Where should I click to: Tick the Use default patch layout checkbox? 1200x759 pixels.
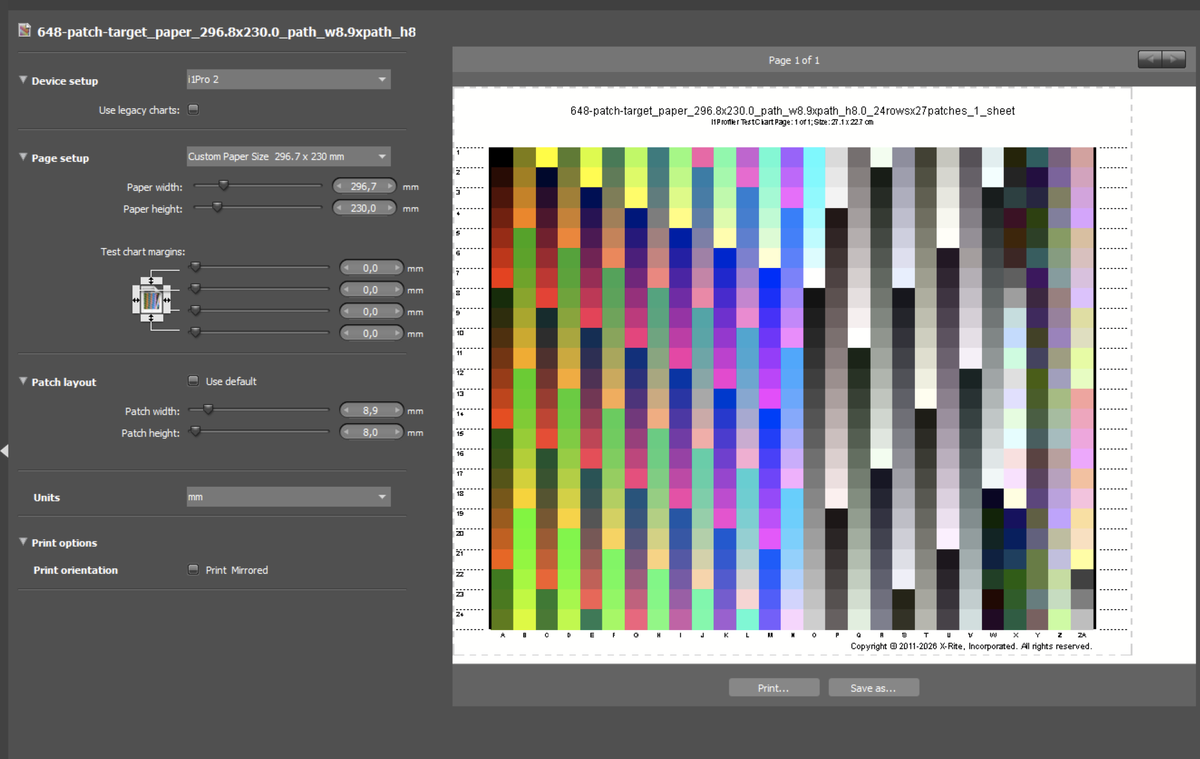[x=194, y=381]
